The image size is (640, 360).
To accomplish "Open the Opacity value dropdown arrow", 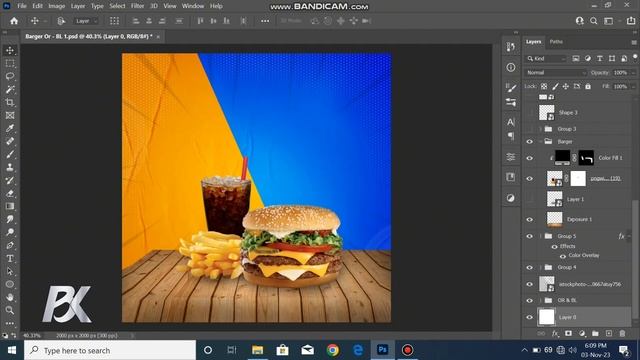I will click(633, 73).
